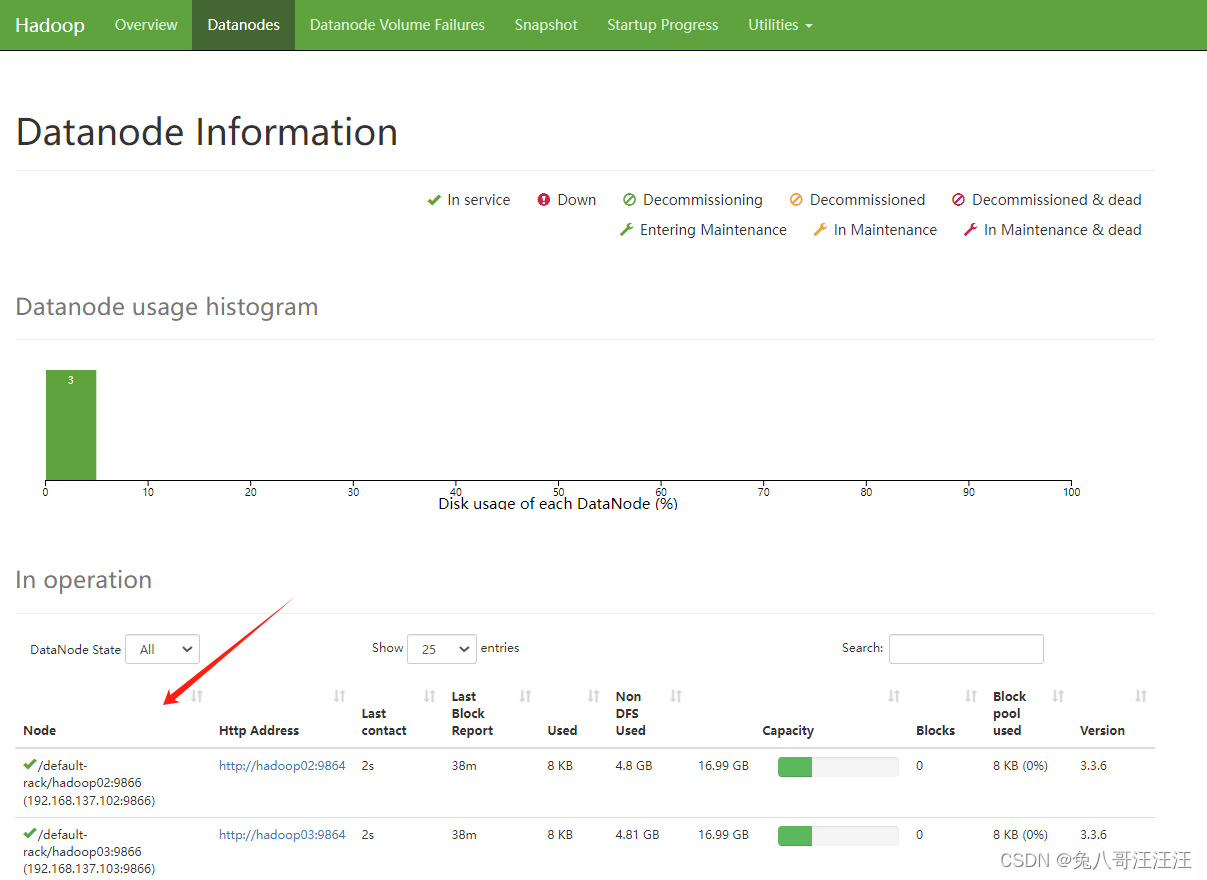
Task: Click the Decommissioned orange ban icon
Action: coord(796,200)
